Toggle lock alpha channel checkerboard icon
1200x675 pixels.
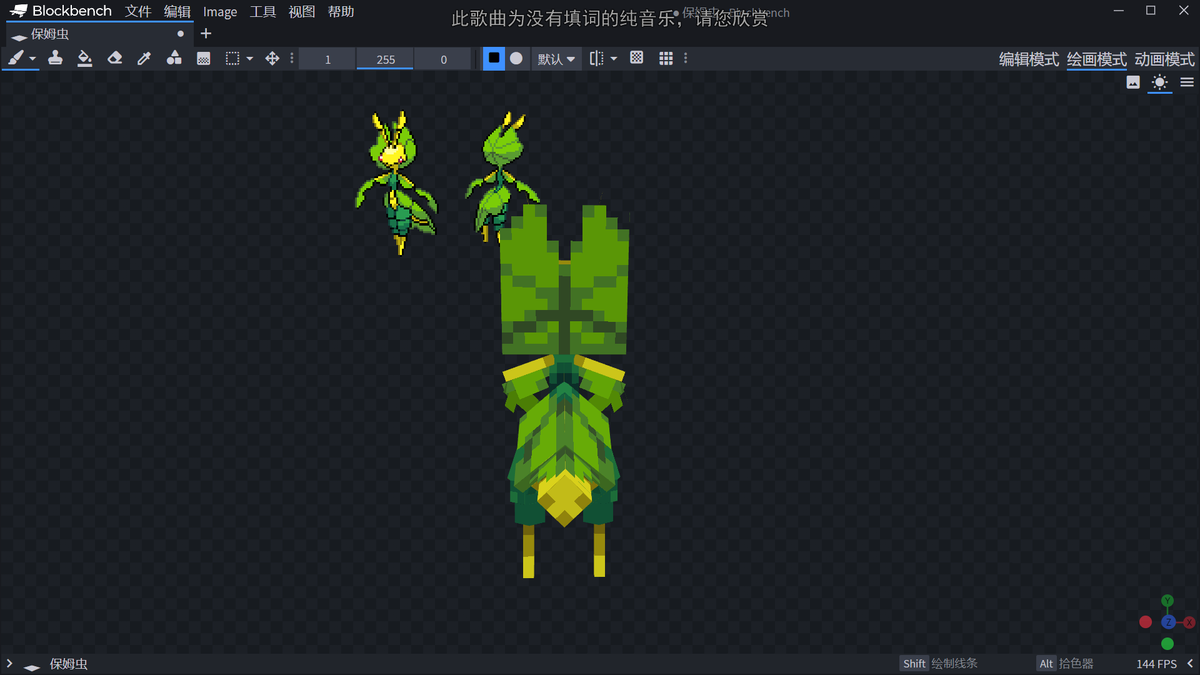[x=636, y=58]
